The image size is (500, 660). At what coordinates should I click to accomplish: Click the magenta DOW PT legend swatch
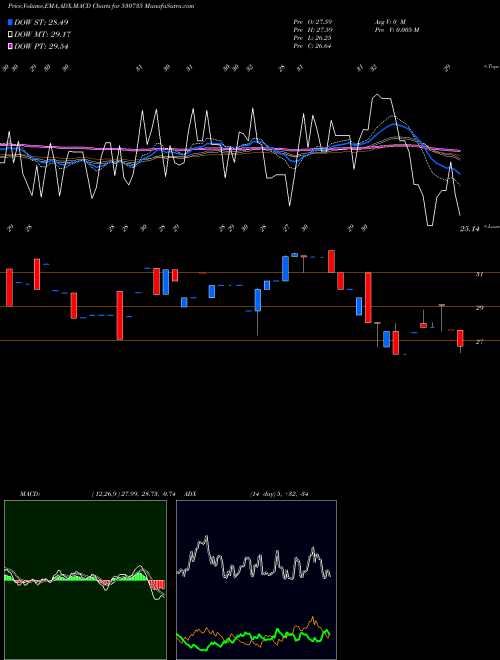pyautogui.click(x=10, y=47)
